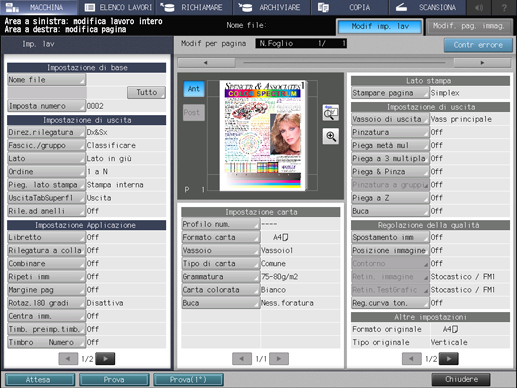Image resolution: width=517 pixels, height=388 pixels.
Task: Open the Direz.rilegatura setting
Action: [46, 132]
